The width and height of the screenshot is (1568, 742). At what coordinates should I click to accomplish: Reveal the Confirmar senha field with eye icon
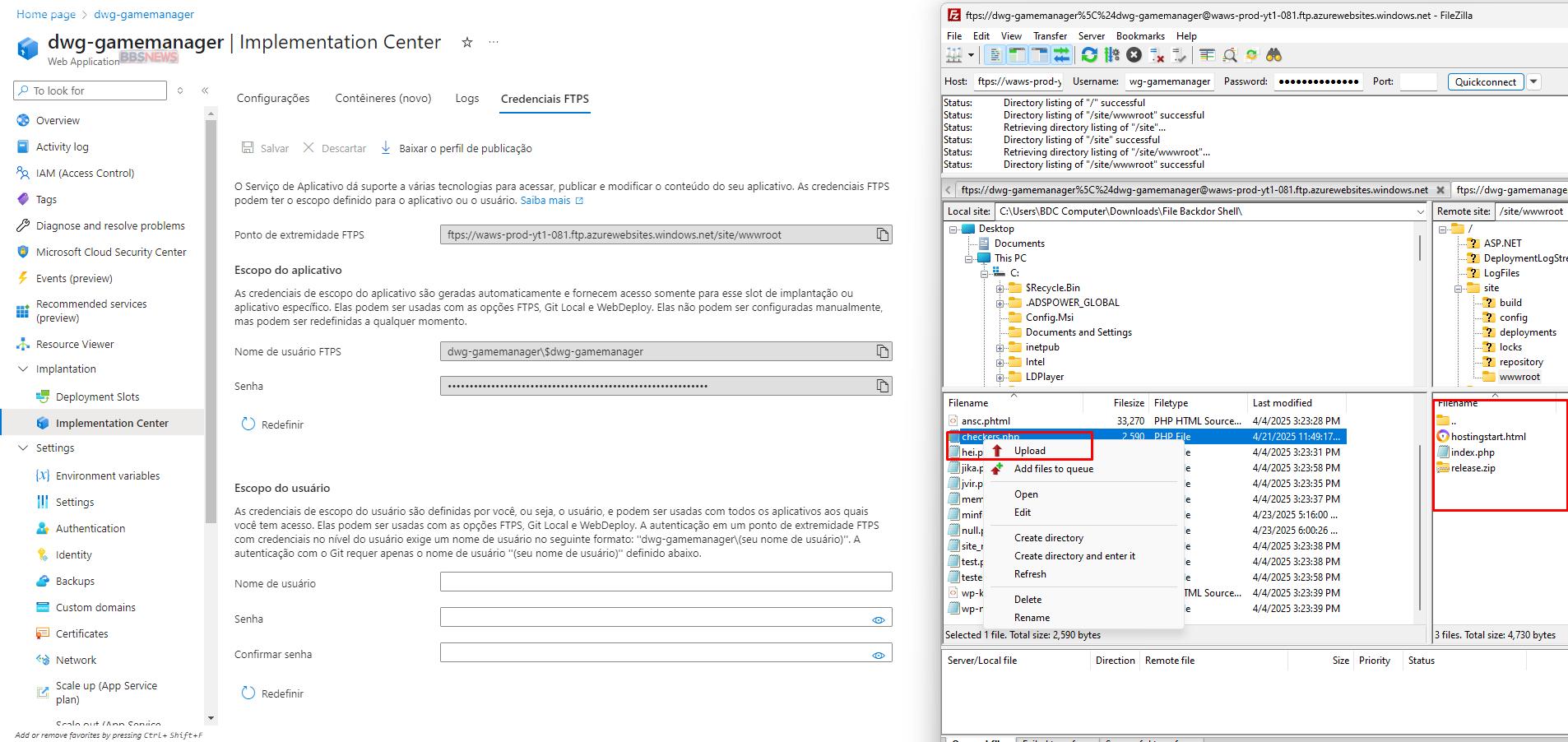point(878,655)
